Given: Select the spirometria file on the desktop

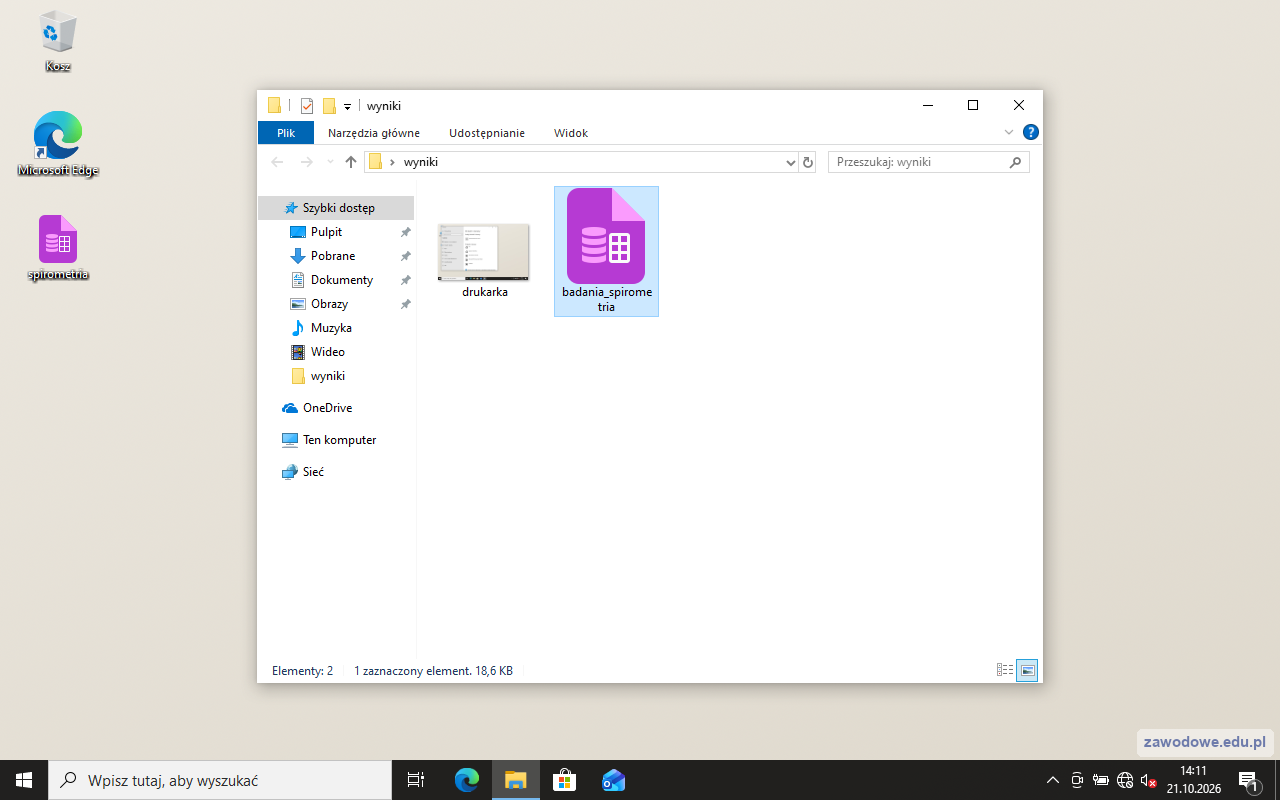Looking at the screenshot, I should pyautogui.click(x=58, y=248).
